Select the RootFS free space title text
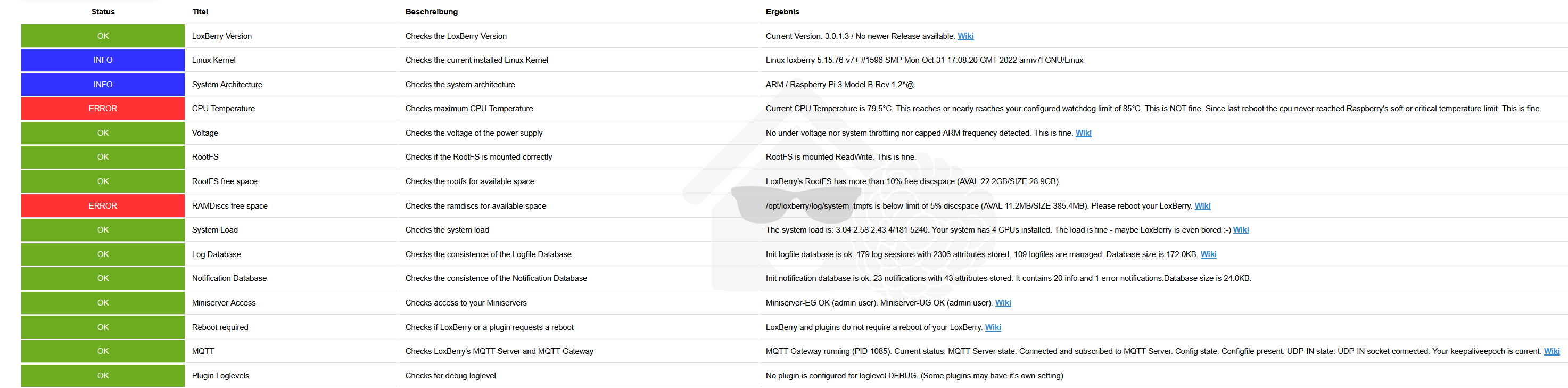1568x388 pixels. click(225, 181)
